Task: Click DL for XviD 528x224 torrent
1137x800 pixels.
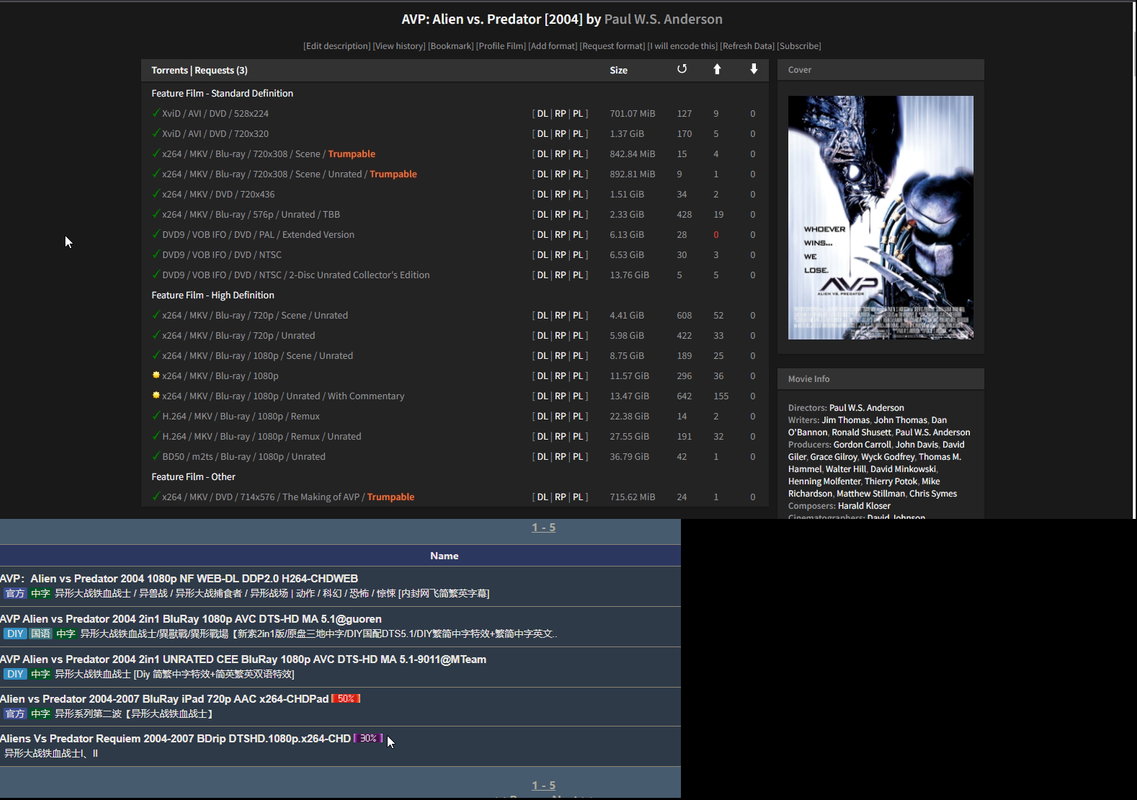Action: [542, 113]
